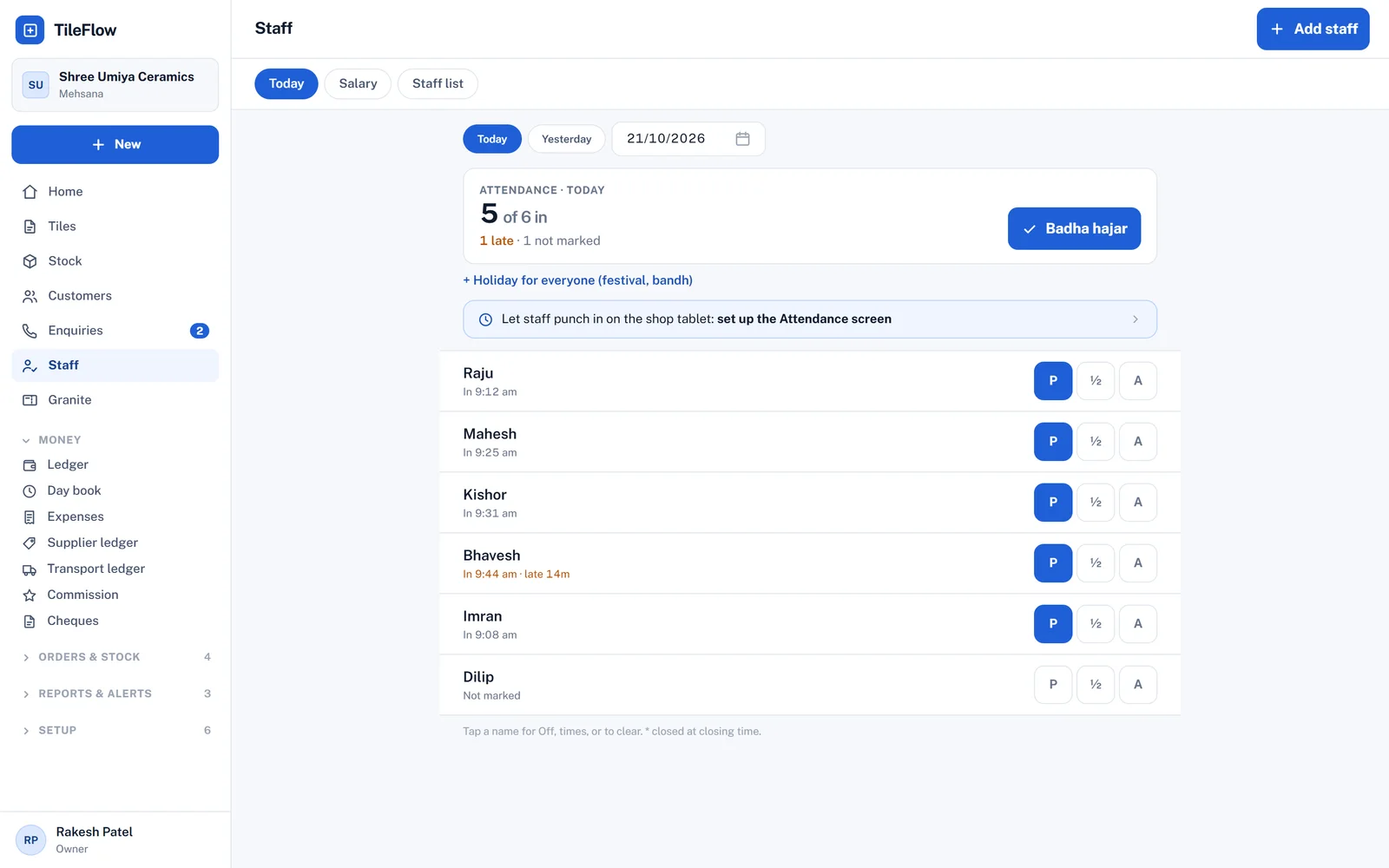Open Stock via its box icon

tap(30, 261)
